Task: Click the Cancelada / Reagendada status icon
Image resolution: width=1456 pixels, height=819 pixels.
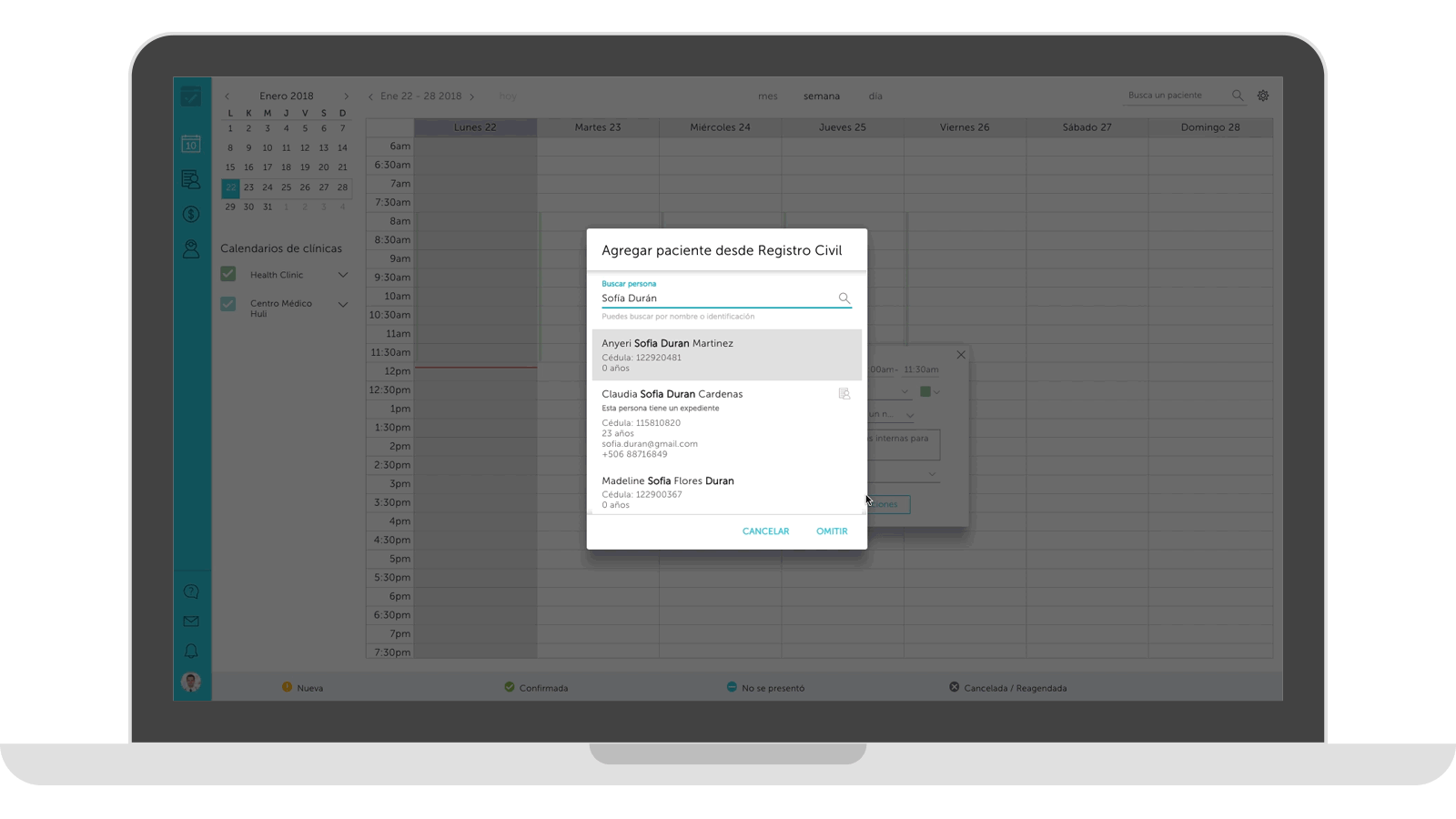Action: [954, 687]
